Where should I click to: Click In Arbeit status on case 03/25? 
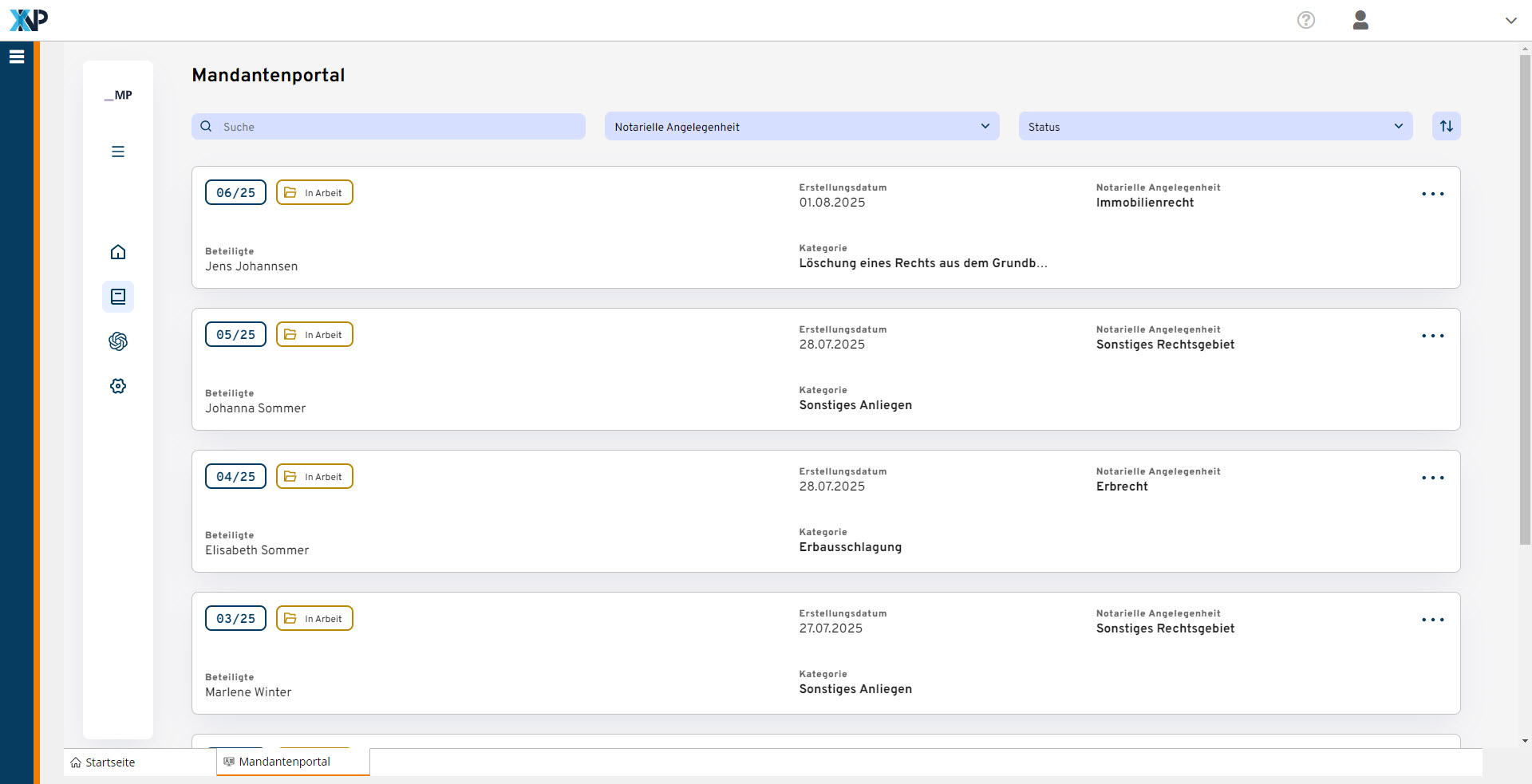[314, 619]
